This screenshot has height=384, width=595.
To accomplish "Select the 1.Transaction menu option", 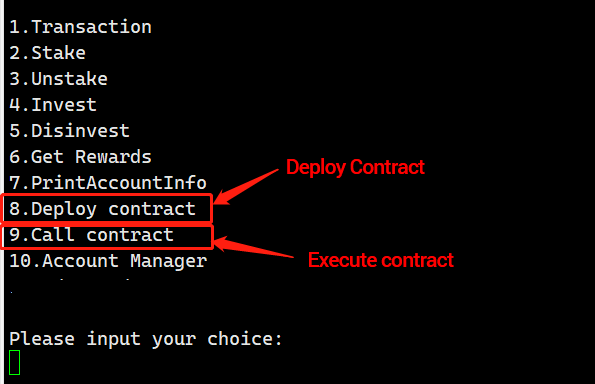I will tap(80, 27).
